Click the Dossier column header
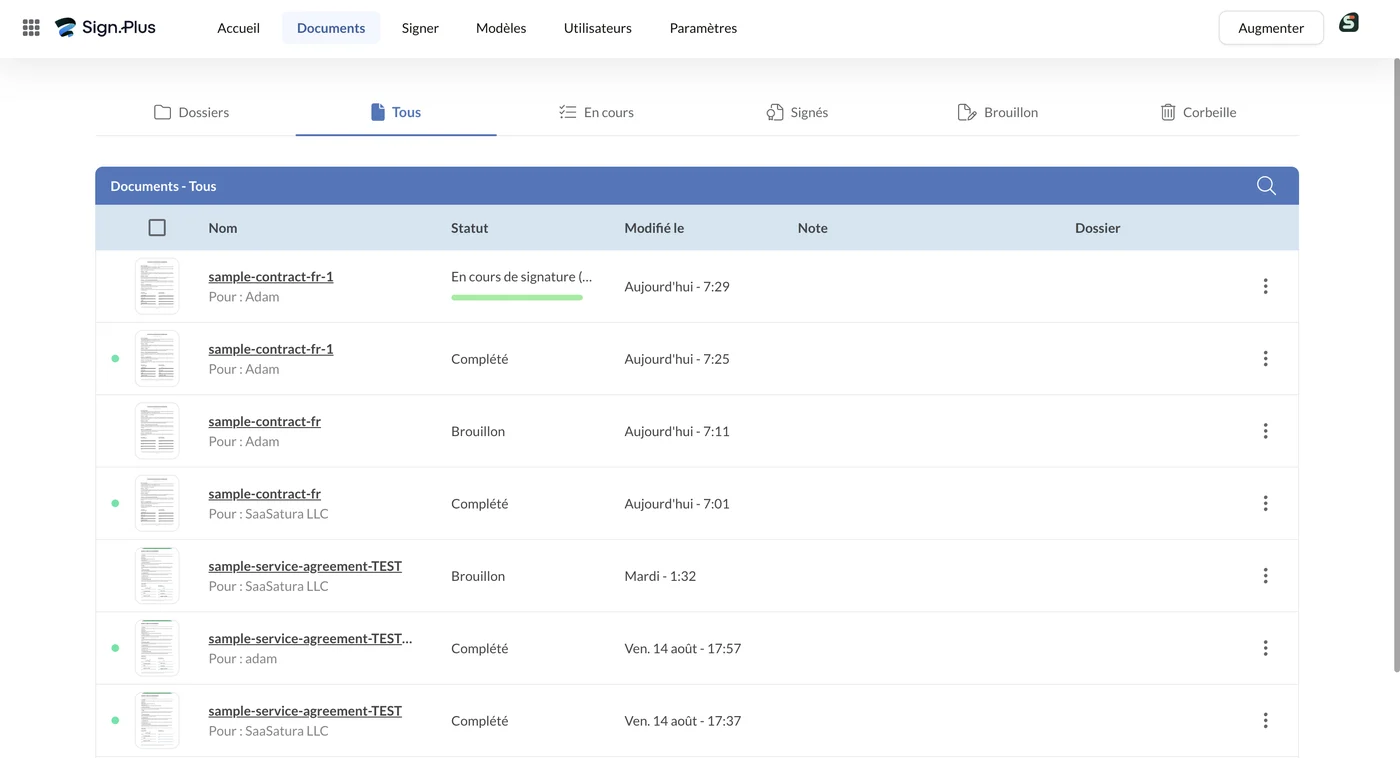Image resolution: width=1400 pixels, height=758 pixels. click(1098, 228)
